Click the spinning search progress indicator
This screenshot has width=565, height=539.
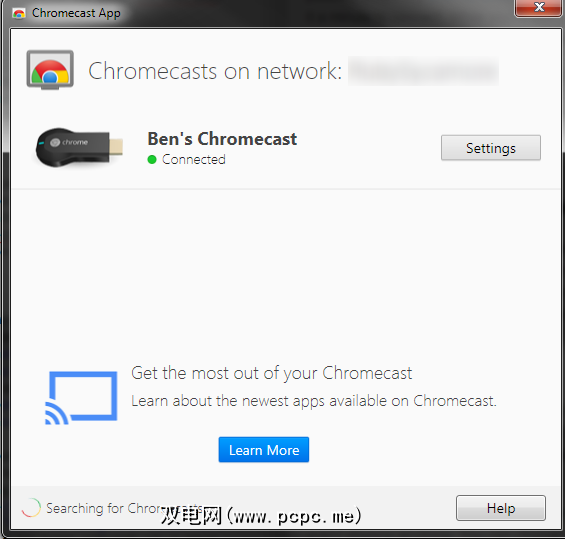point(31,508)
